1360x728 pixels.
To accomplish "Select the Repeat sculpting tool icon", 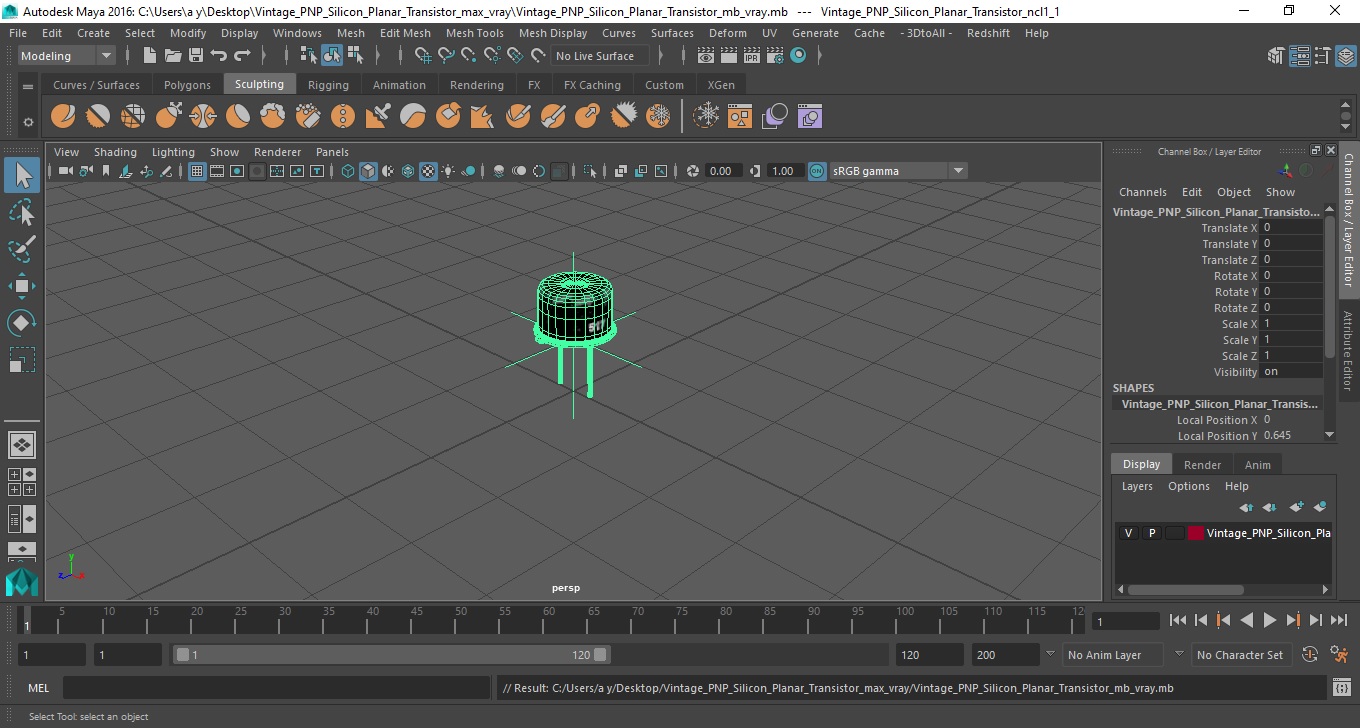I will (x=343, y=117).
